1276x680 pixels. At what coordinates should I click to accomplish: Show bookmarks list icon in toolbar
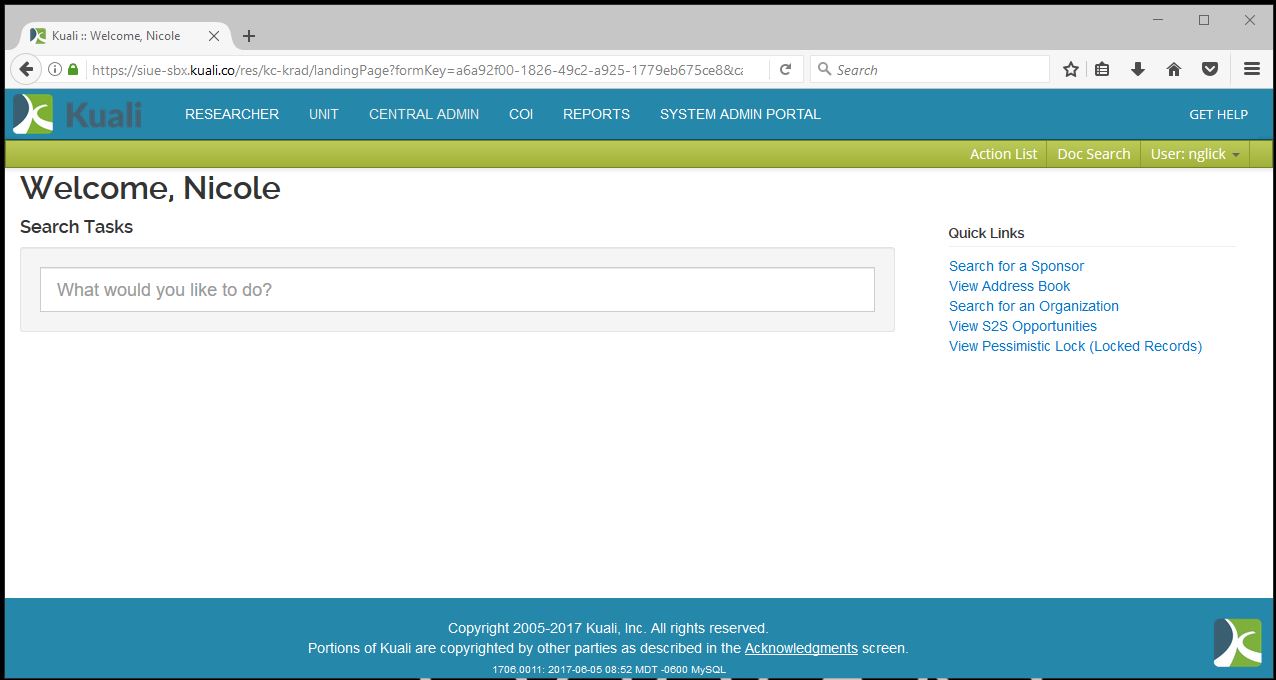tap(1102, 70)
